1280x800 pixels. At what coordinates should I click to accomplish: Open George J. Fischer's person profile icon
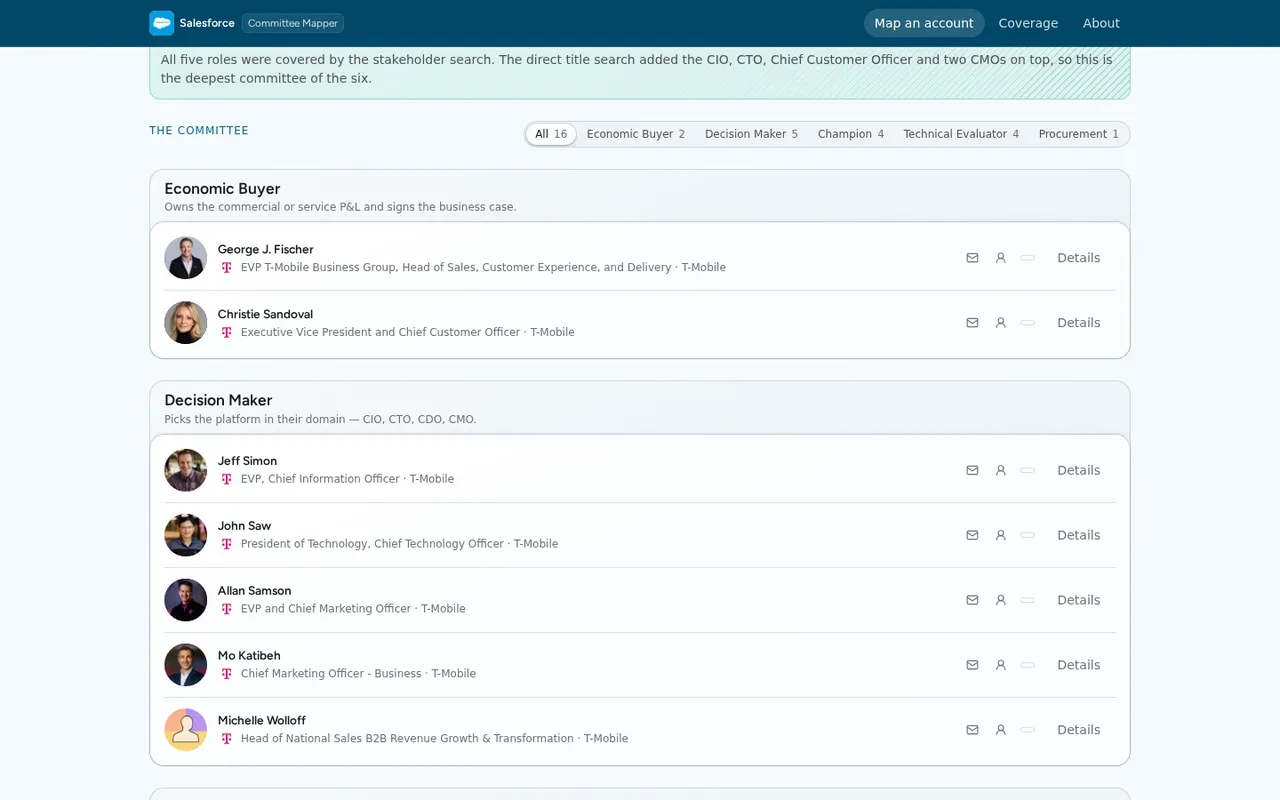(x=1000, y=258)
